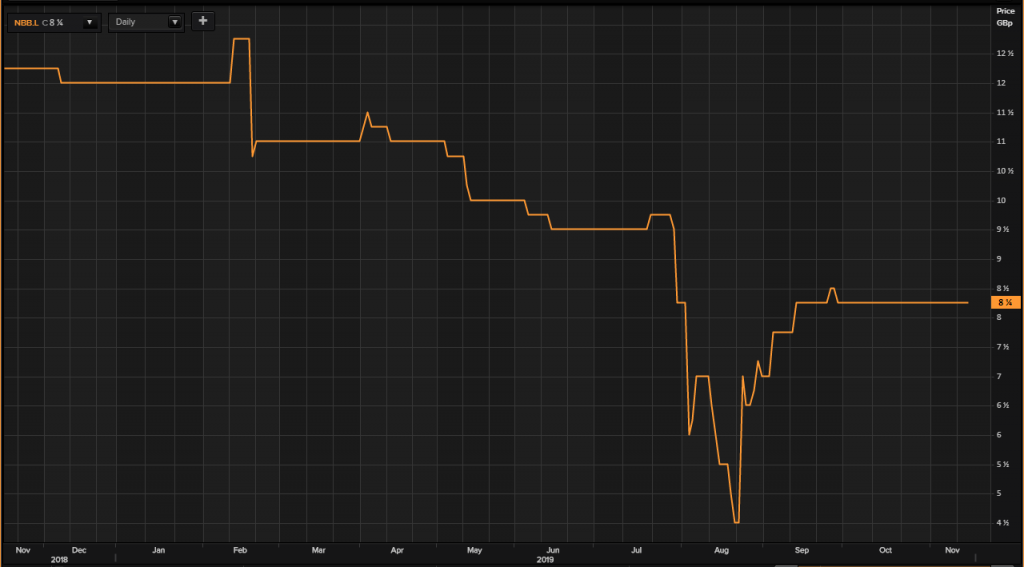
Task: Click the plus button to add a series
Action: pos(203,21)
